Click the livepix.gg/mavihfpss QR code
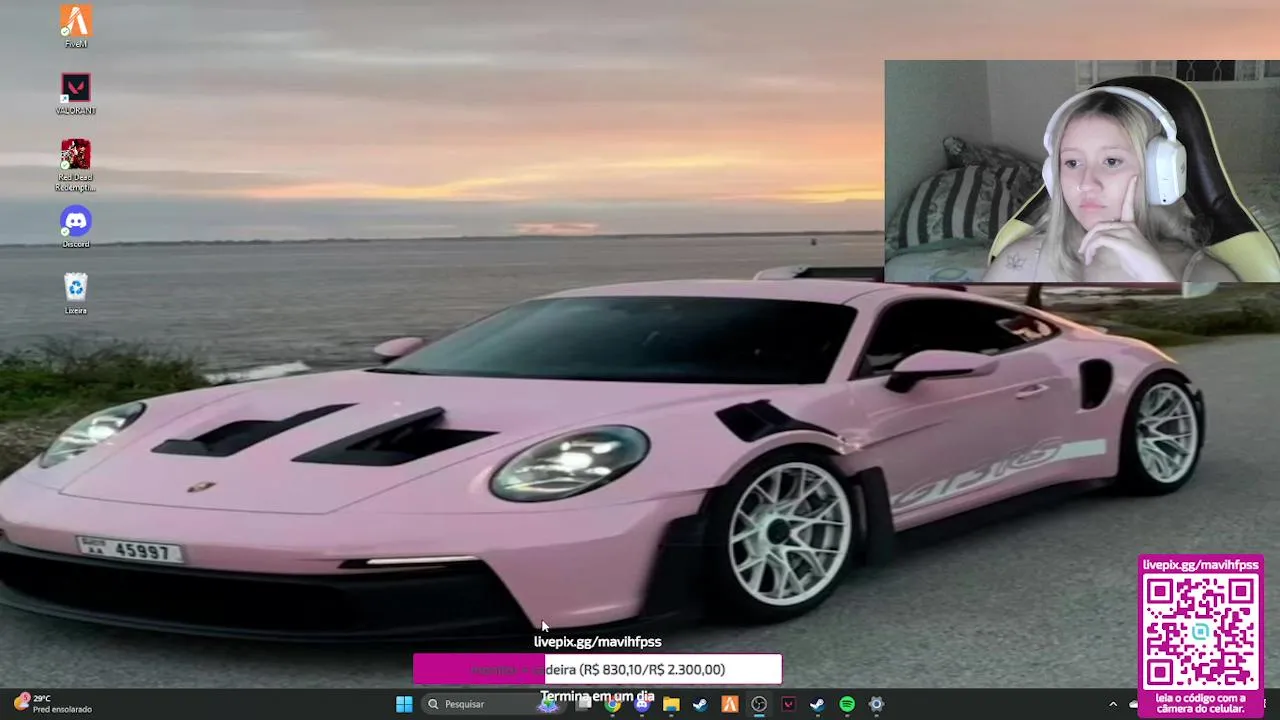The width and height of the screenshot is (1280, 720). (x=1201, y=632)
